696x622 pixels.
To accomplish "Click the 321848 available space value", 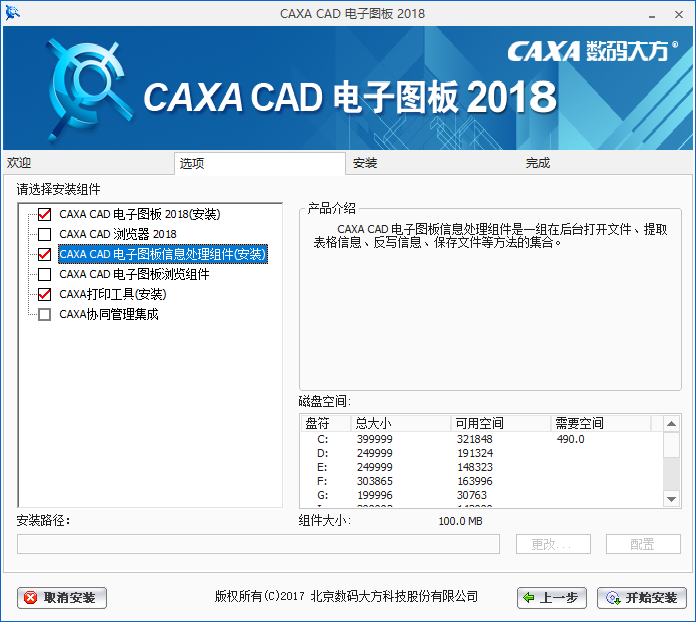I will (x=475, y=439).
